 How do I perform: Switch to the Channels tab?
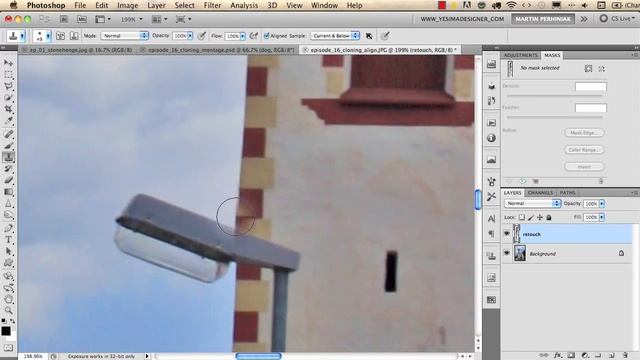tap(540, 193)
